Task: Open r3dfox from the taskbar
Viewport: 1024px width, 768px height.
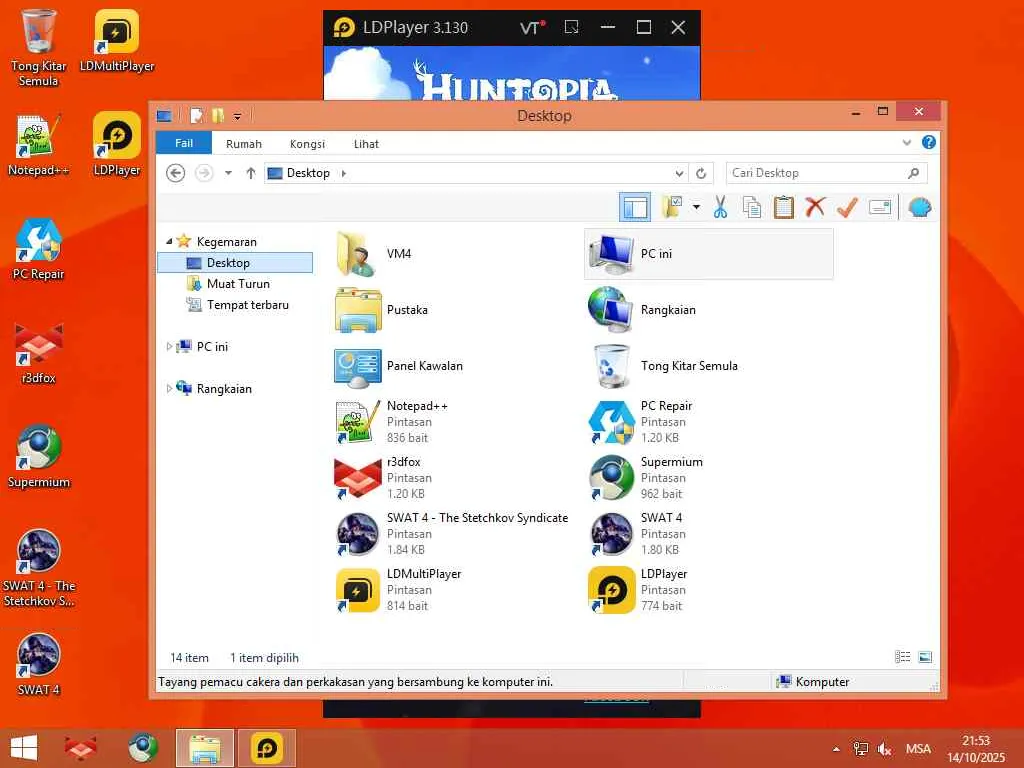Action: point(81,748)
